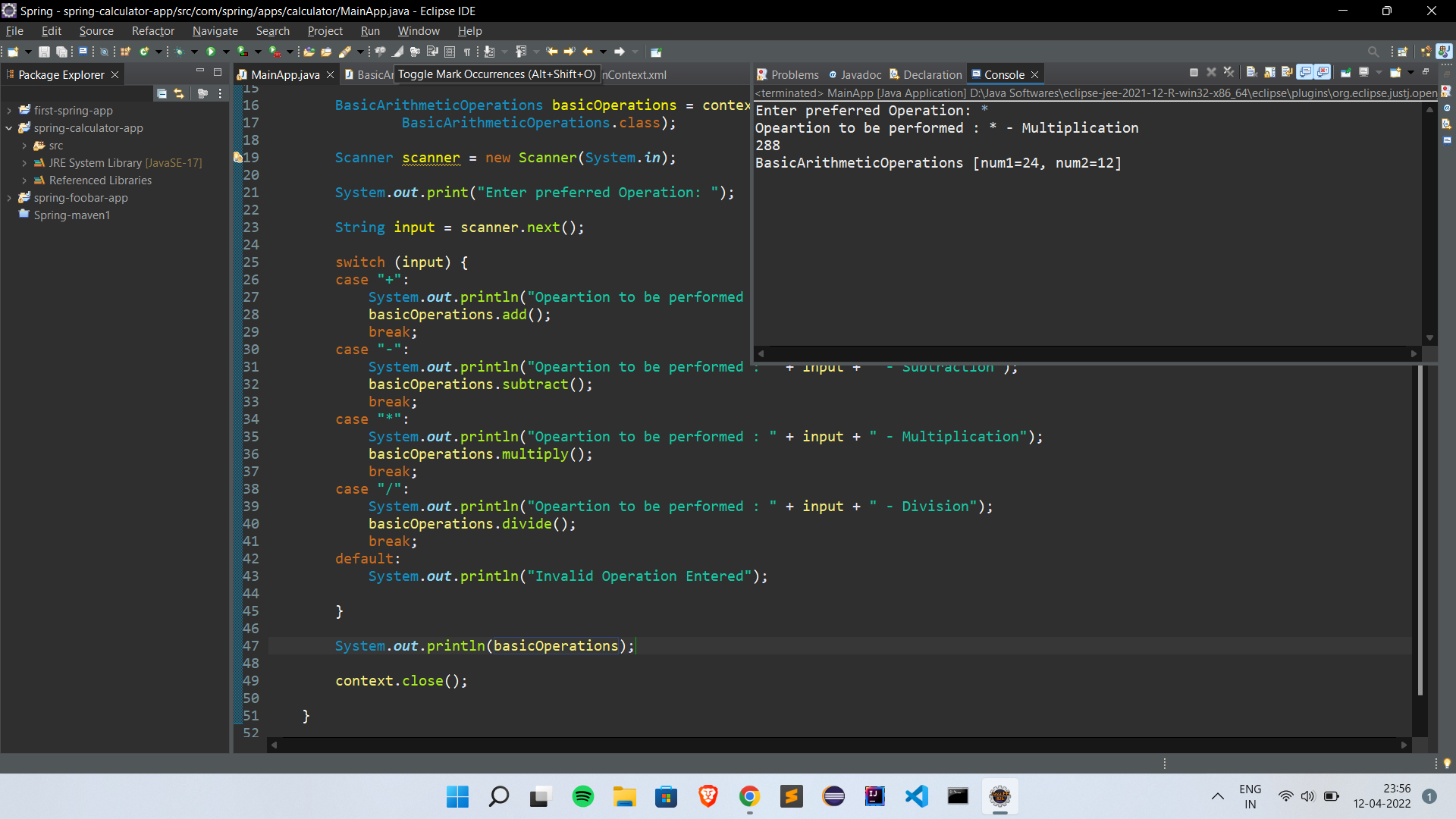Image resolution: width=1456 pixels, height=819 pixels.
Task: Click the Save icon in the toolbar
Action: 44,52
